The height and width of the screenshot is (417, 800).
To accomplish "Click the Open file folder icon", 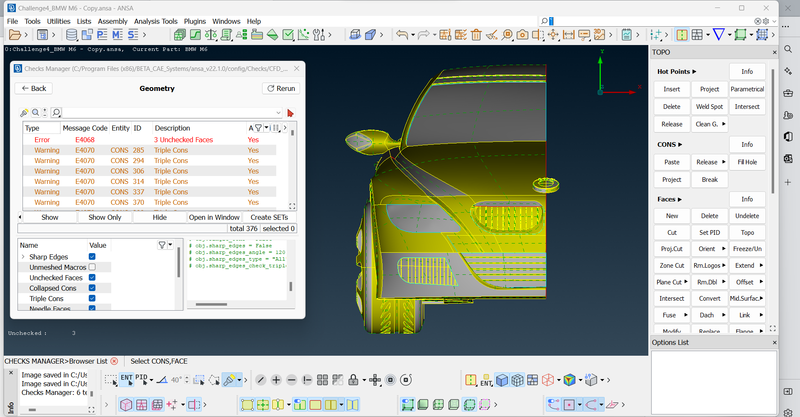I will click(15, 35).
